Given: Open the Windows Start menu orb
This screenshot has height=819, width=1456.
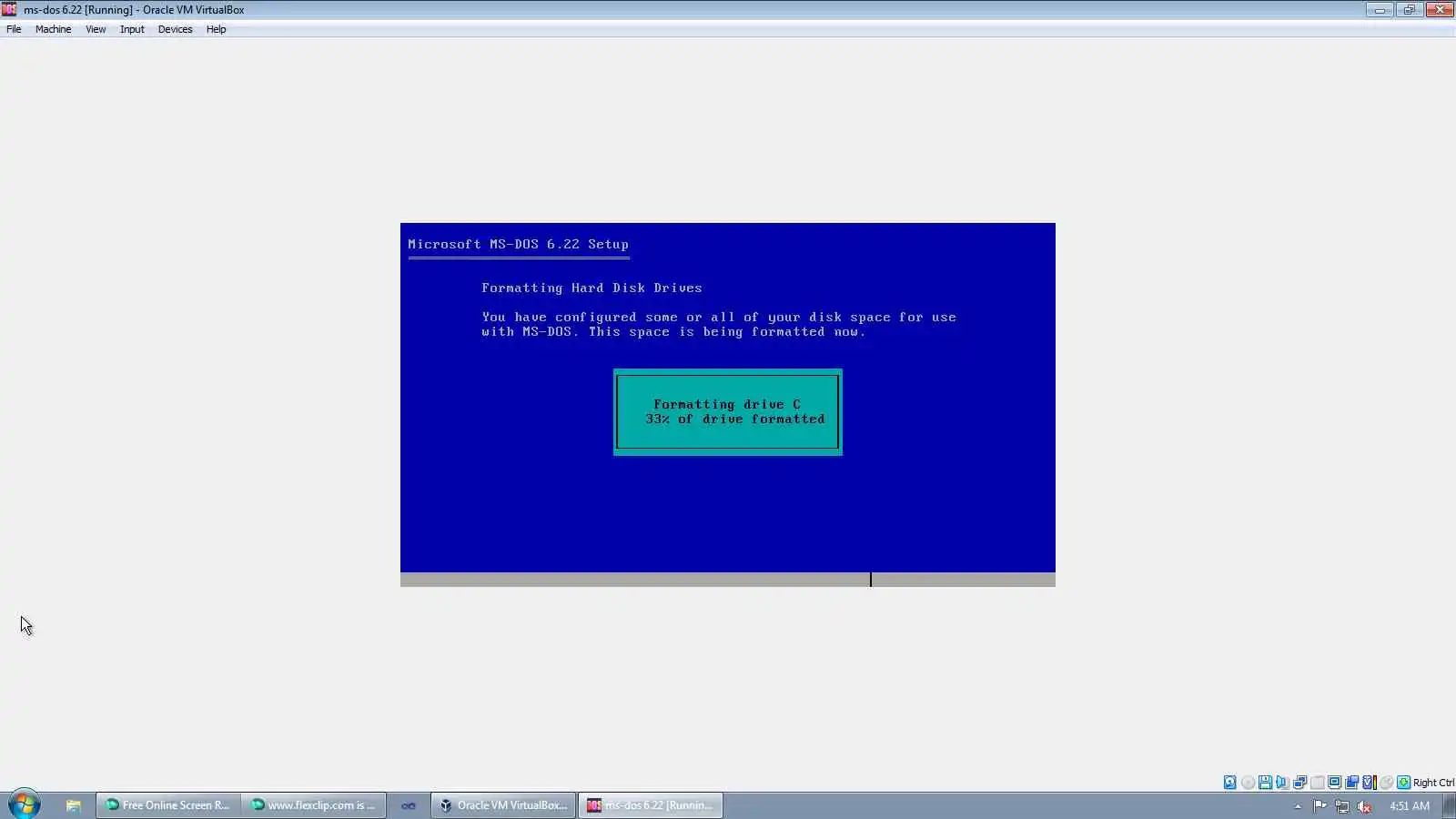Looking at the screenshot, I should coord(25,805).
